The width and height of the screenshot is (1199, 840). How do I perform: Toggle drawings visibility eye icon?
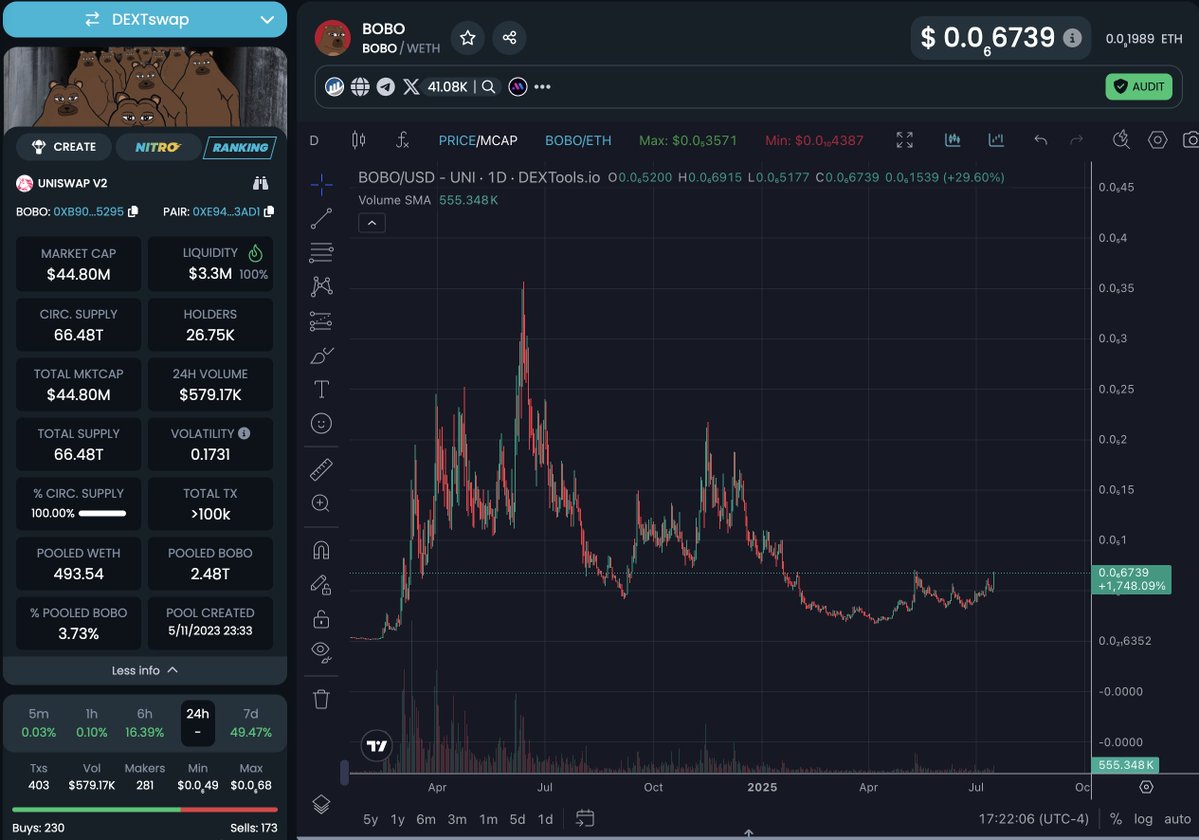click(321, 651)
